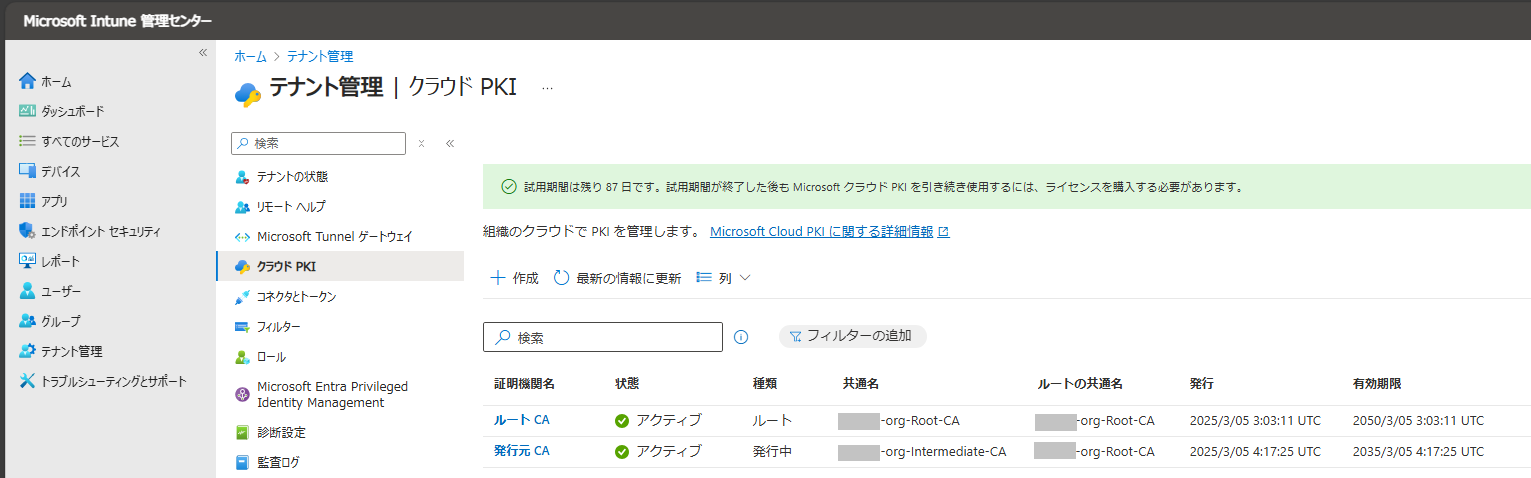Sort by 種類 column header
Image resolution: width=1531 pixels, height=478 pixels.
765,384
